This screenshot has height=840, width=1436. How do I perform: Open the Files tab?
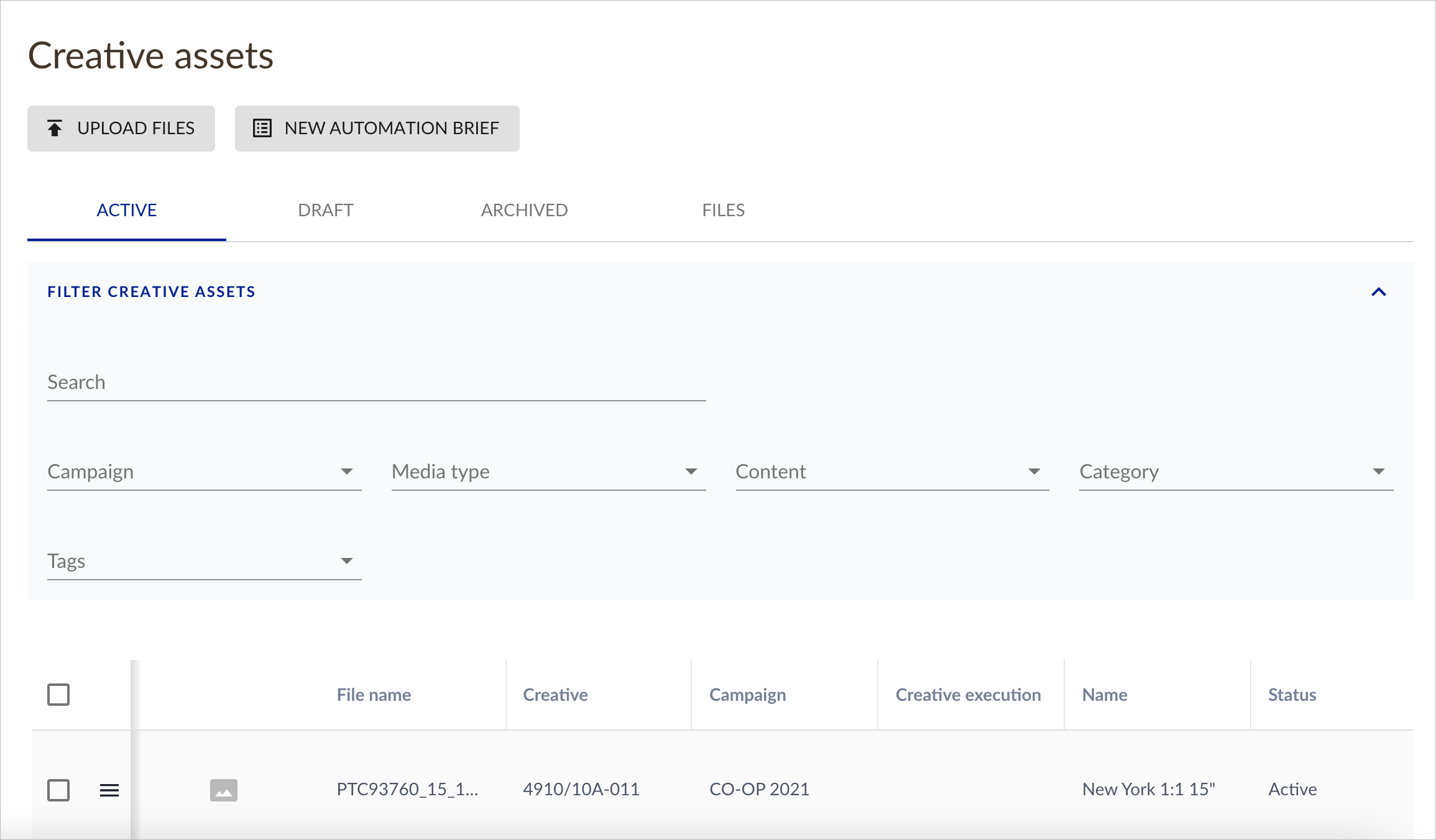tap(724, 210)
